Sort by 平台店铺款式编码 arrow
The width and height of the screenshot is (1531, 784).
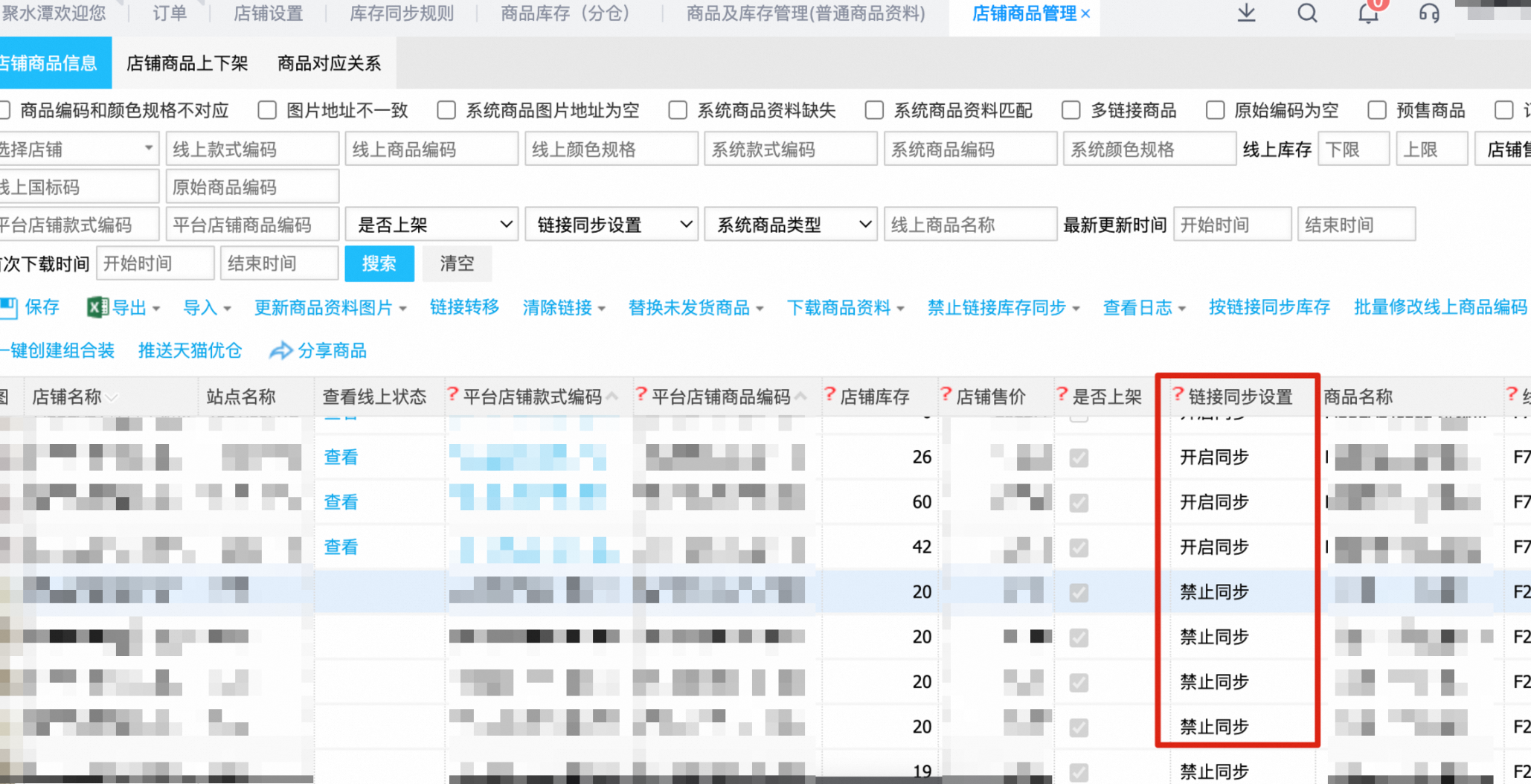pyautogui.click(x=612, y=396)
